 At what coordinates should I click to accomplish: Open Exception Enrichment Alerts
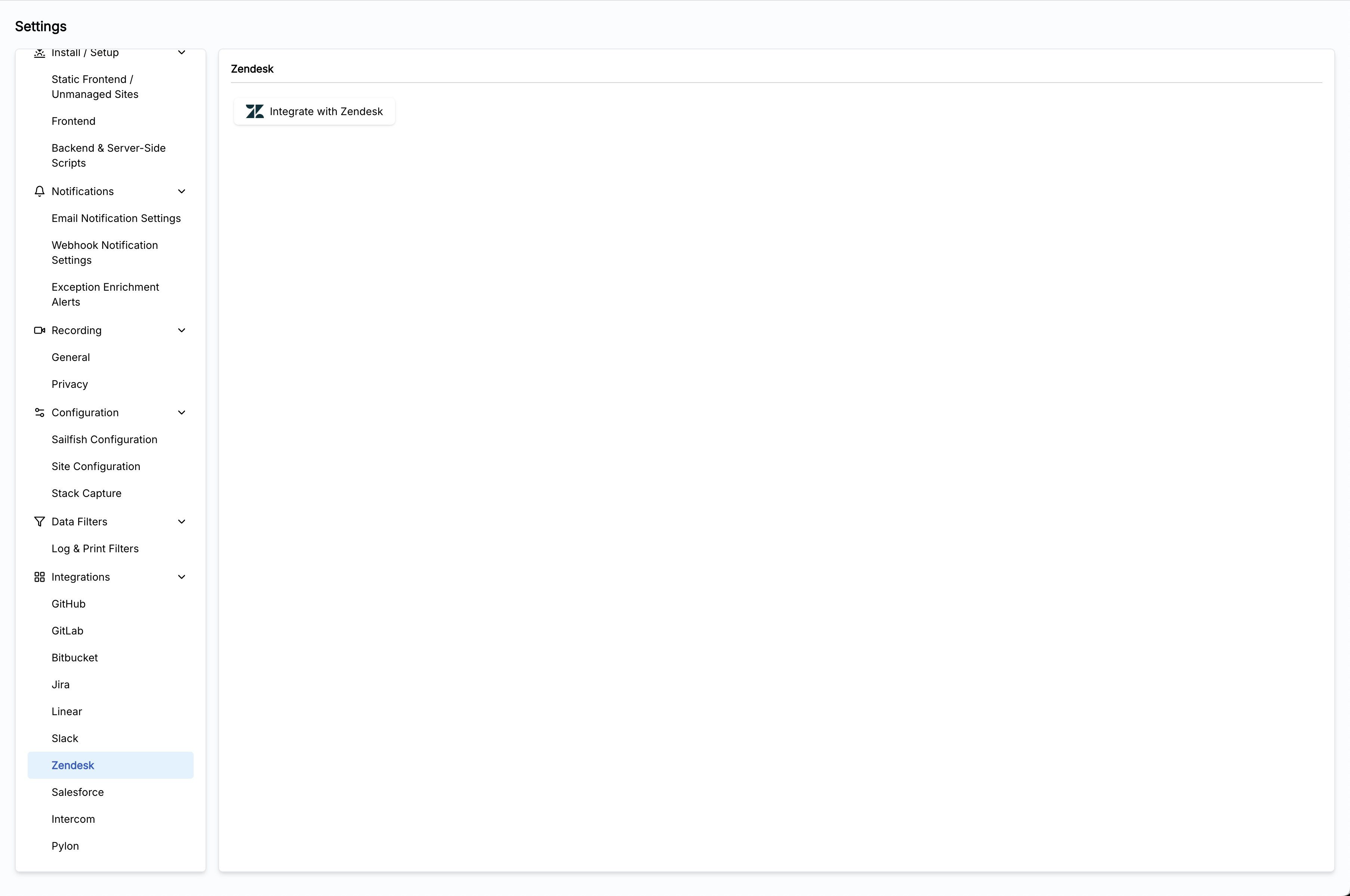110,294
